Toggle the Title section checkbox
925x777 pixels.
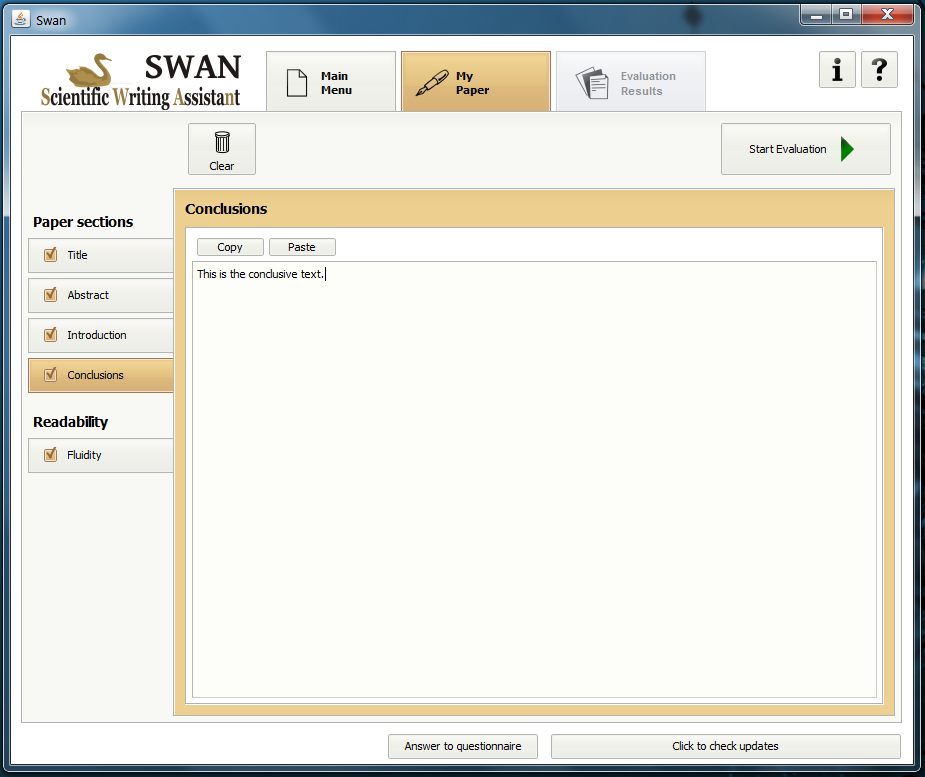click(51, 255)
